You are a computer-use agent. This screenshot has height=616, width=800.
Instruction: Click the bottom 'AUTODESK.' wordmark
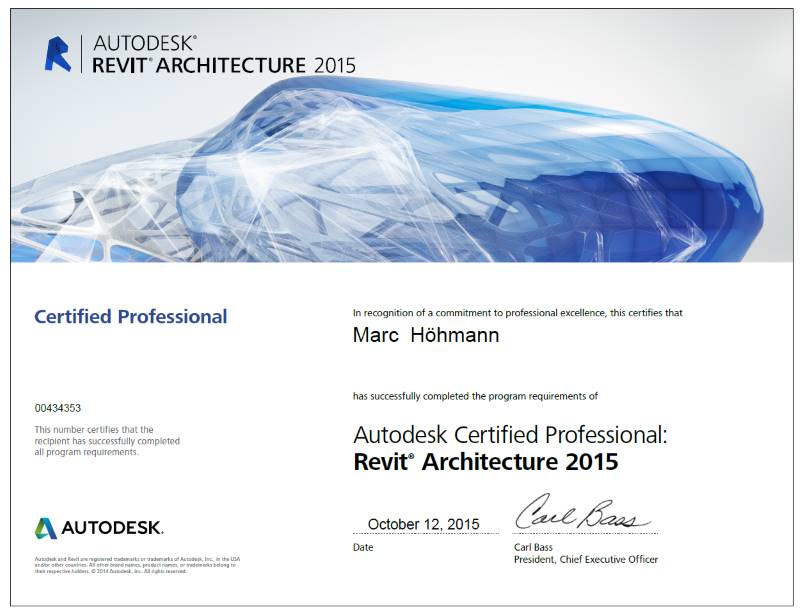click(x=112, y=528)
